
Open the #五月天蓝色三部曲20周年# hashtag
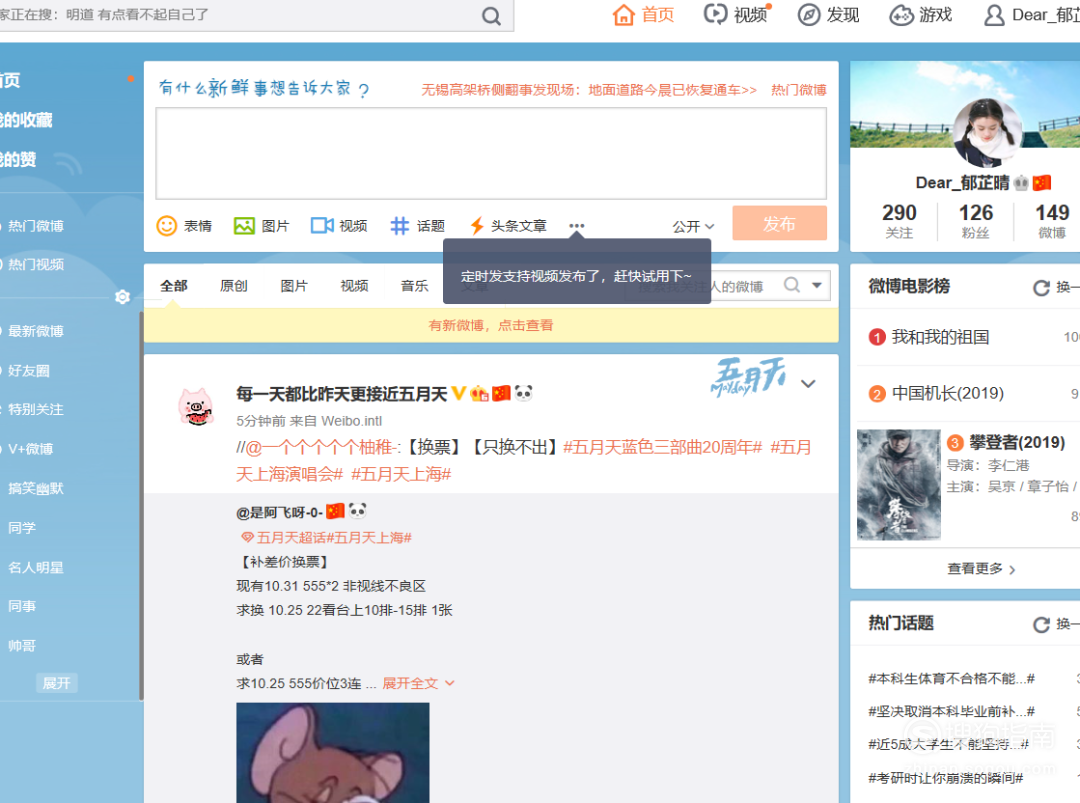(663, 448)
